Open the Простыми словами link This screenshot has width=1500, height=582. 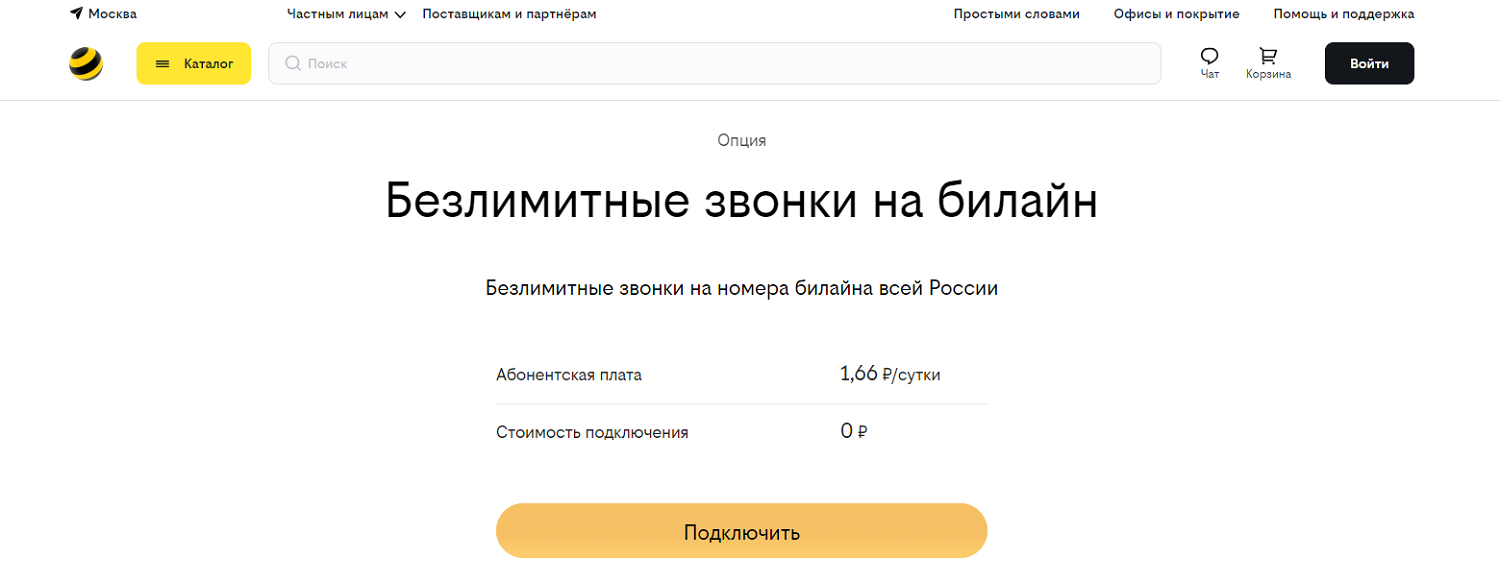click(x=1016, y=14)
